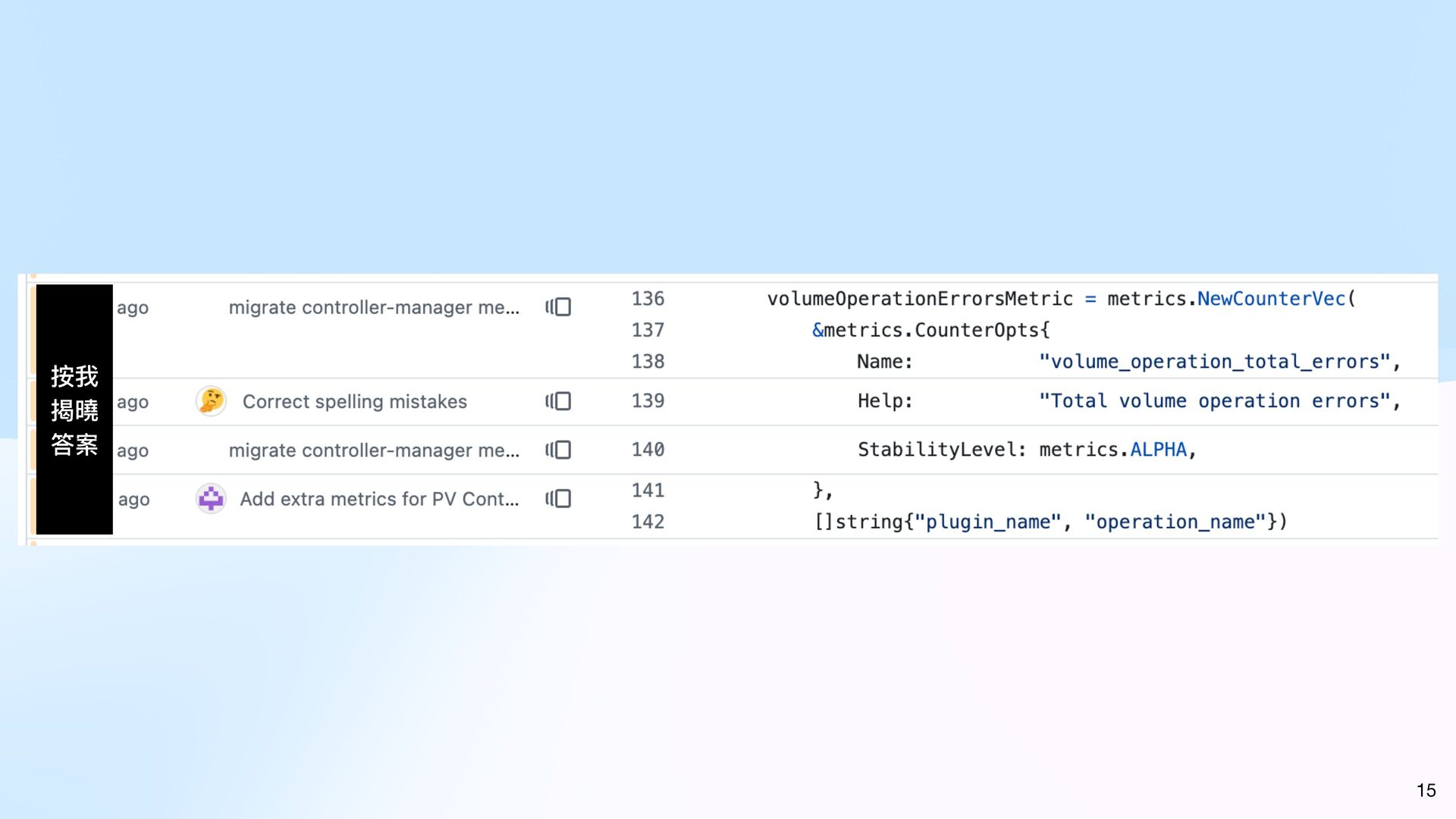Select line number 138
This screenshot has width=1456, height=819.
648,362
